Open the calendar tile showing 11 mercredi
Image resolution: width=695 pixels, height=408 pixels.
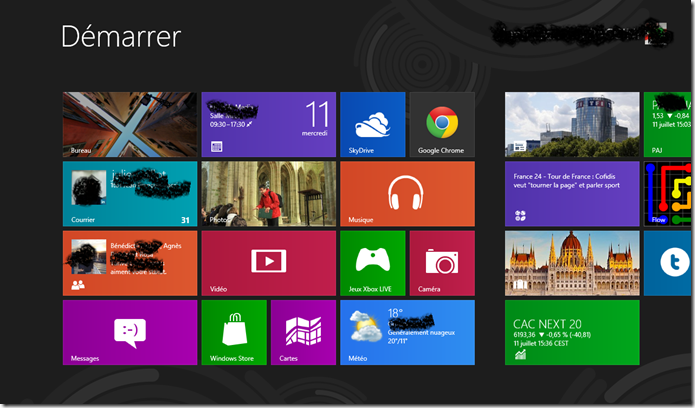tap(269, 125)
